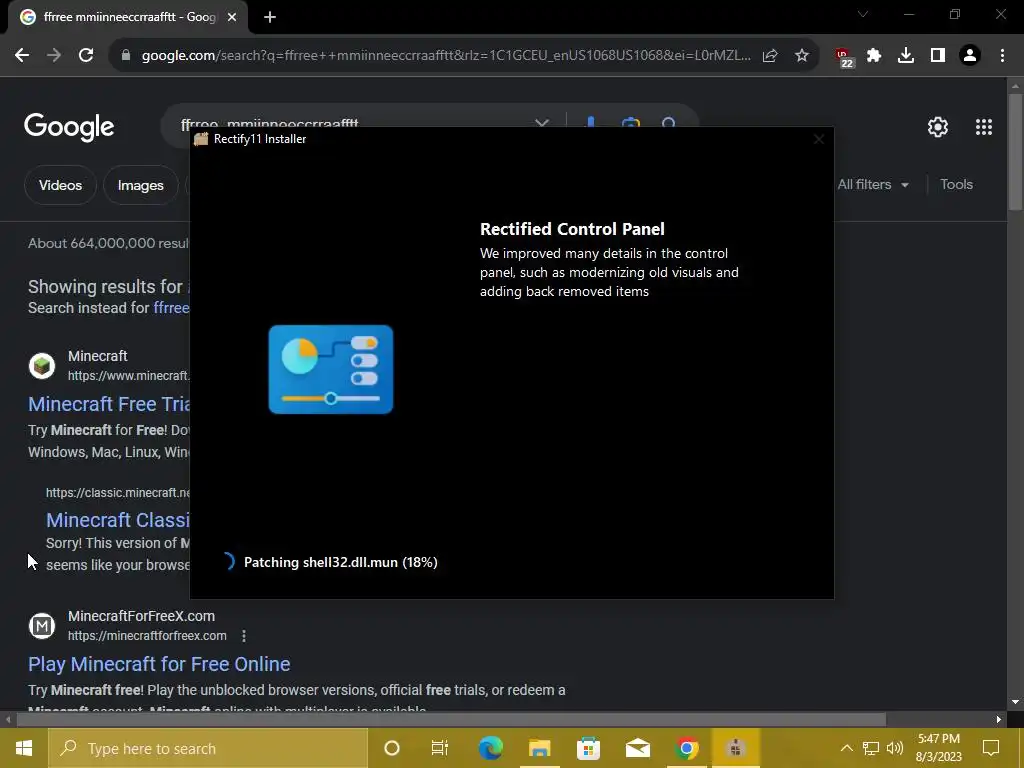Launch Microsoft Edge from the taskbar
The width and height of the screenshot is (1024, 768).
pos(490,748)
